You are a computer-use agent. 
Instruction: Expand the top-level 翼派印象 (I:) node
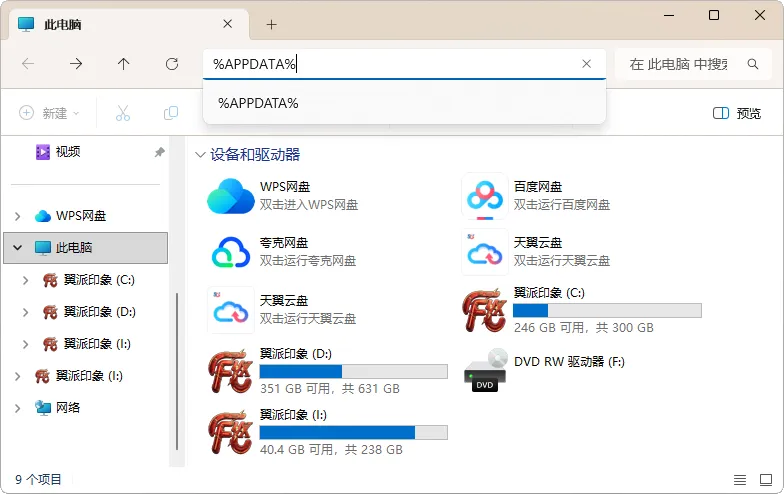coord(18,376)
